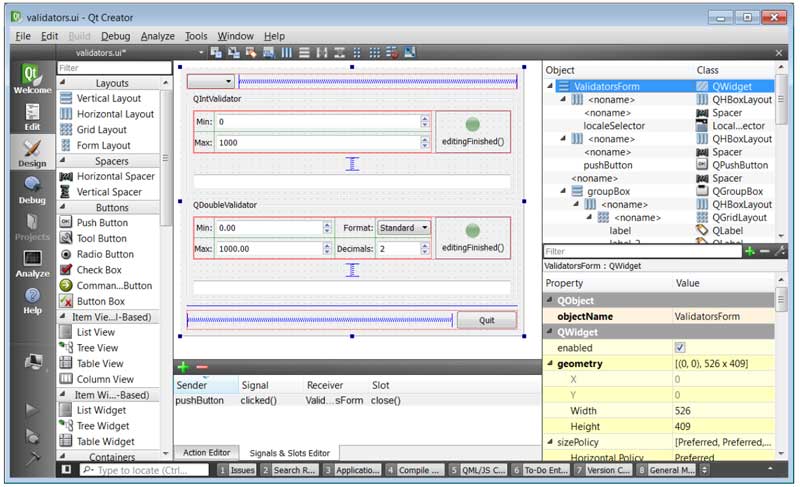The image size is (800, 487).
Task: Collapse the Spacers category
Action: tap(63, 161)
